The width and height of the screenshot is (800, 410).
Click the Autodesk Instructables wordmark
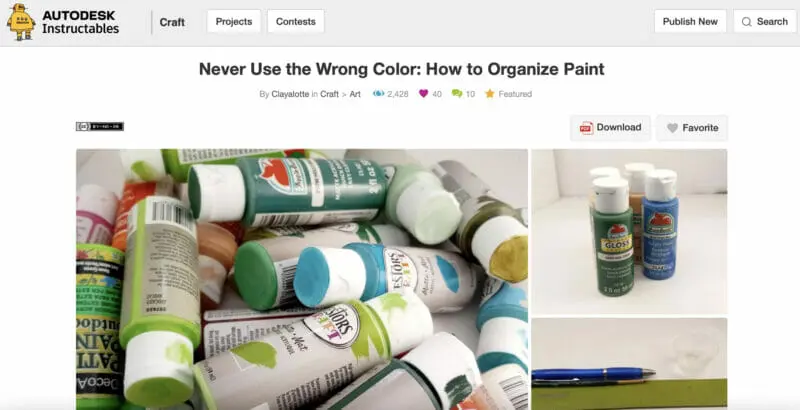click(x=81, y=22)
